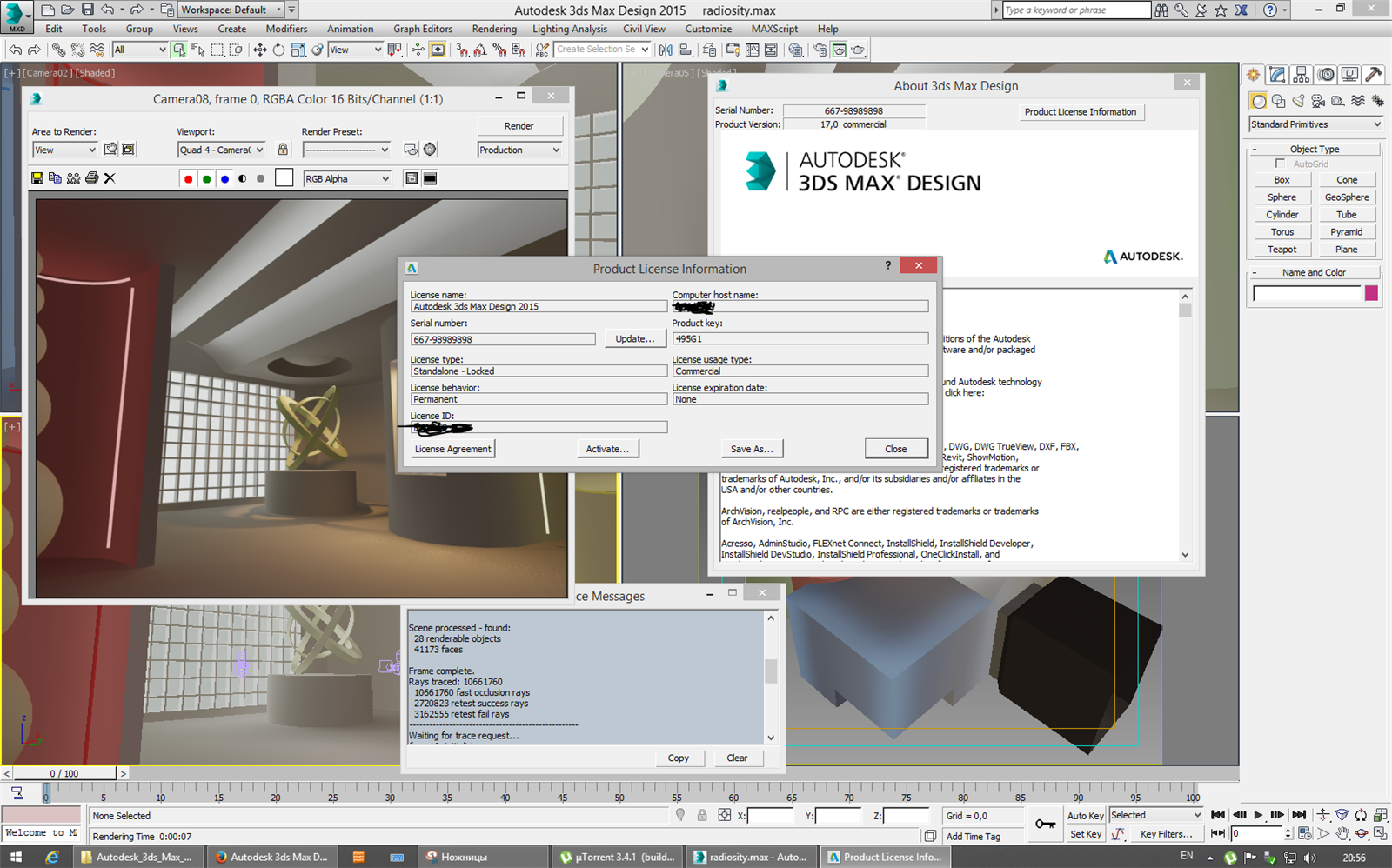Click the Render Setup icon next to preset
Screen dimensions: 1392x868
coord(411,150)
